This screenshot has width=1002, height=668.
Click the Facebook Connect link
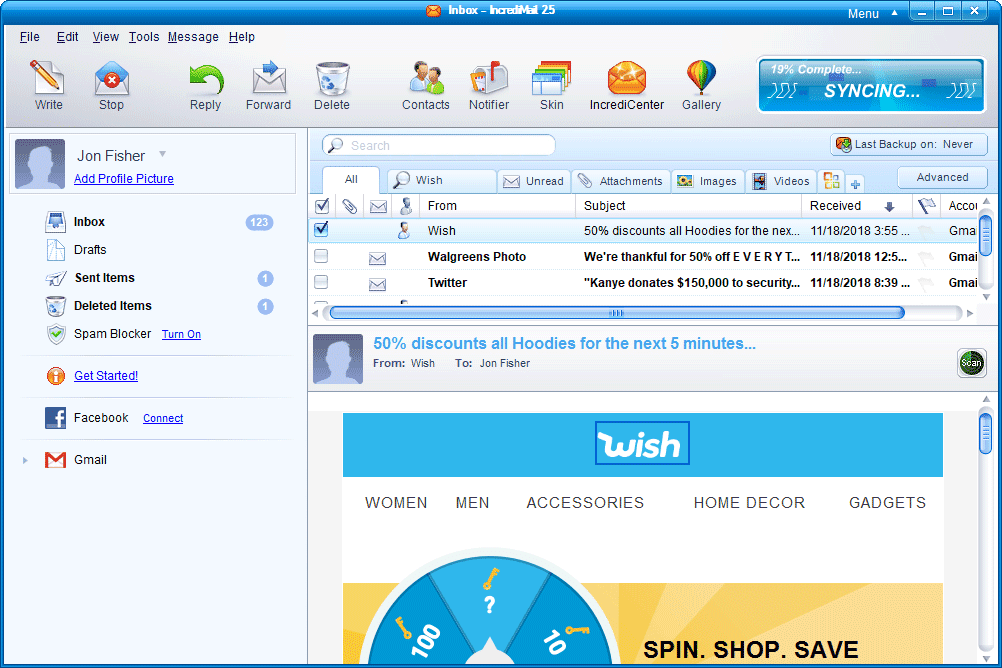pyautogui.click(x=163, y=418)
